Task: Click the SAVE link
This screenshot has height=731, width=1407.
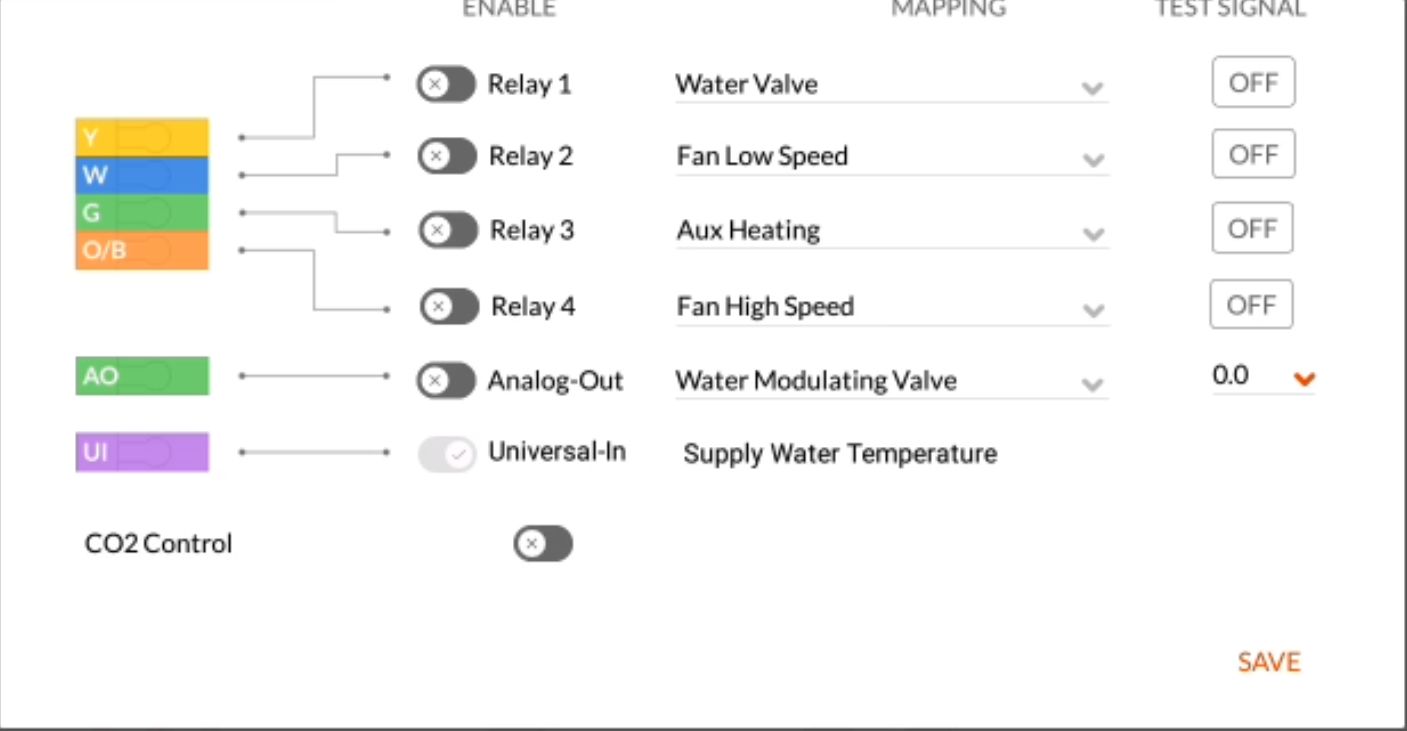Action: pos(1269,662)
